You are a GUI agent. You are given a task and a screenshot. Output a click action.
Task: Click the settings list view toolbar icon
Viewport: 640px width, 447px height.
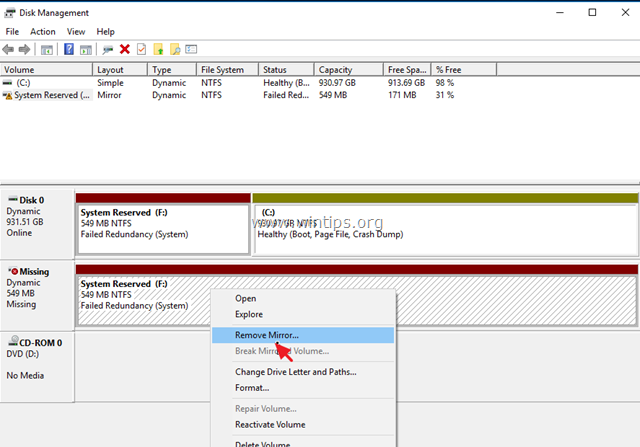pos(191,49)
